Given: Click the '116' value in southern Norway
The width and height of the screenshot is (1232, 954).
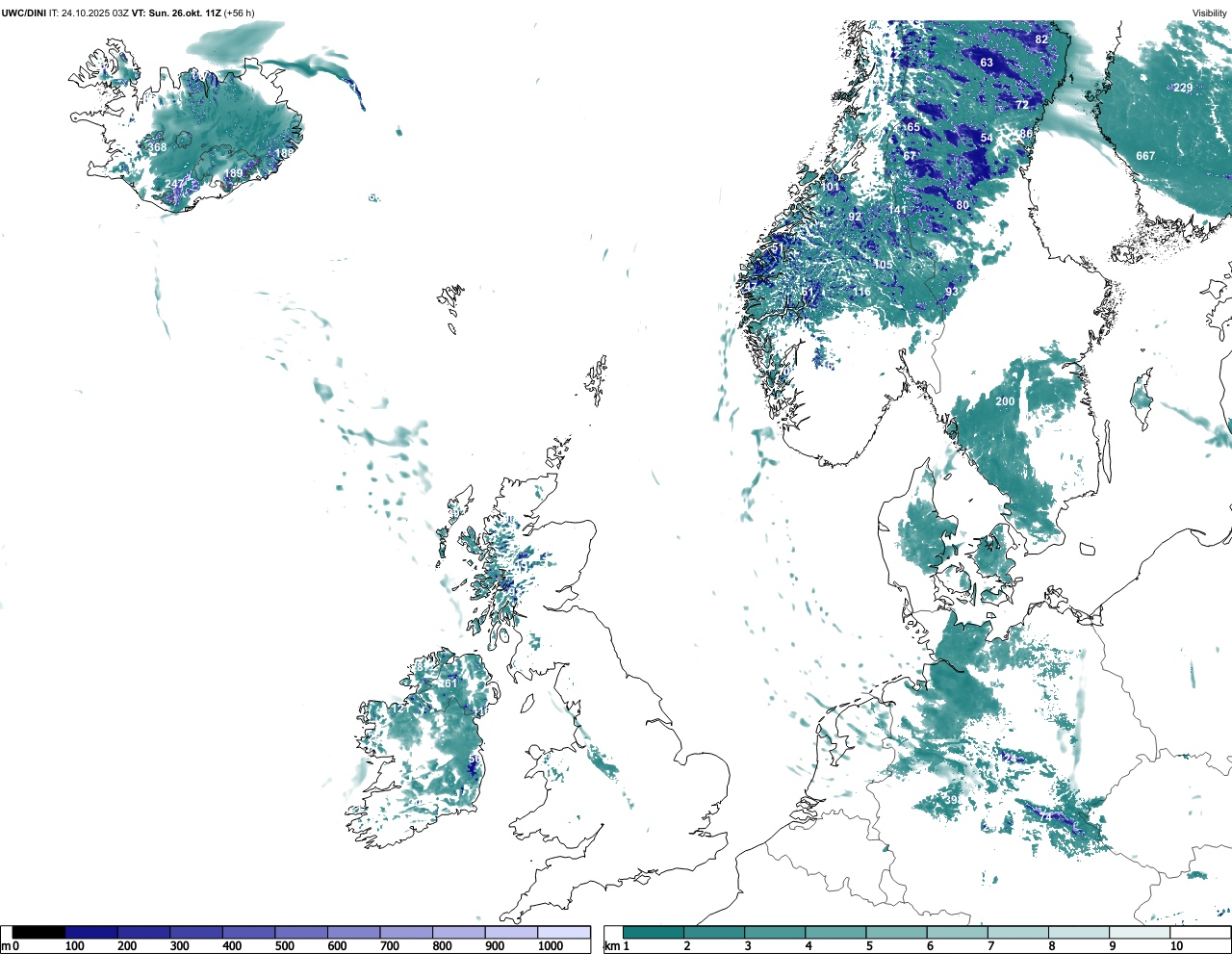Looking at the screenshot, I should [861, 292].
